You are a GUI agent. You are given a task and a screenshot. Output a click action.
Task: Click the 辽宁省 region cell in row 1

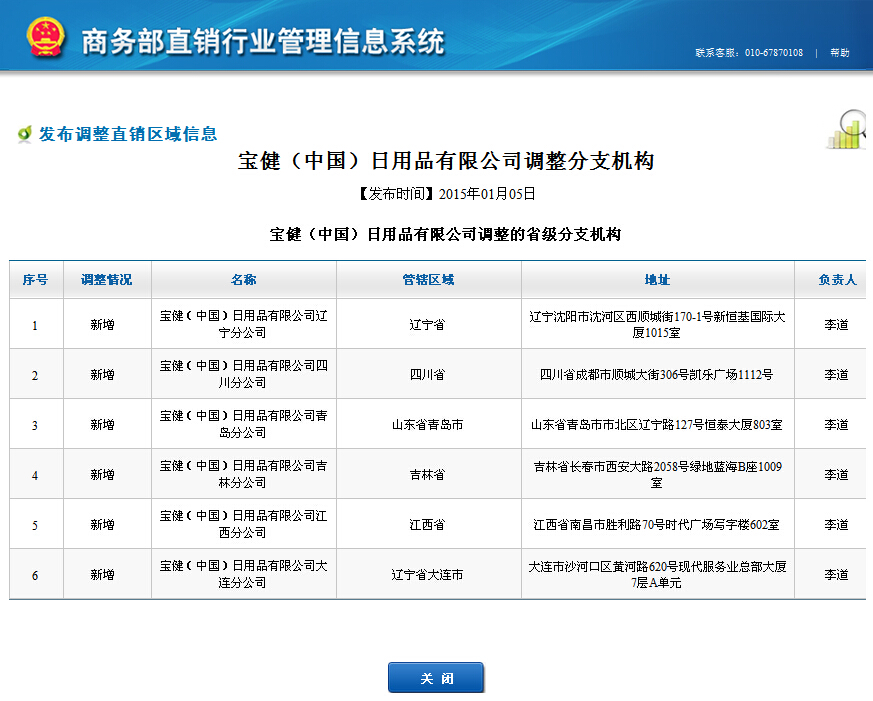coord(428,324)
